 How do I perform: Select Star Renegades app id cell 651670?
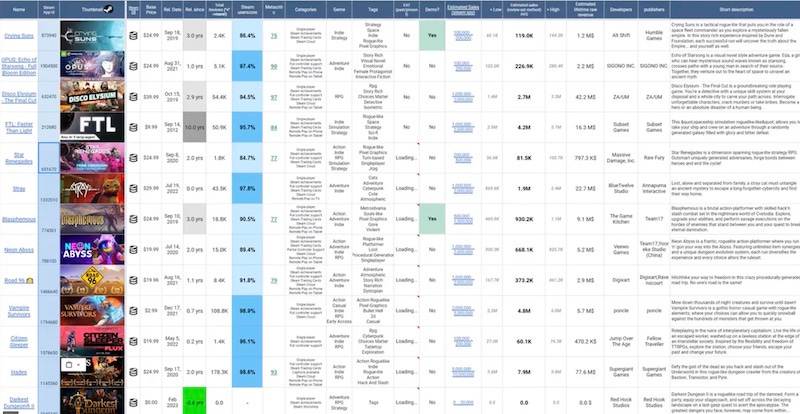click(x=49, y=158)
